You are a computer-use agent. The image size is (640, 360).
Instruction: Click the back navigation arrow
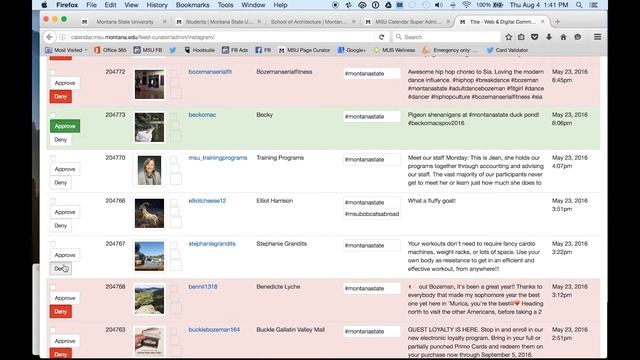49,37
